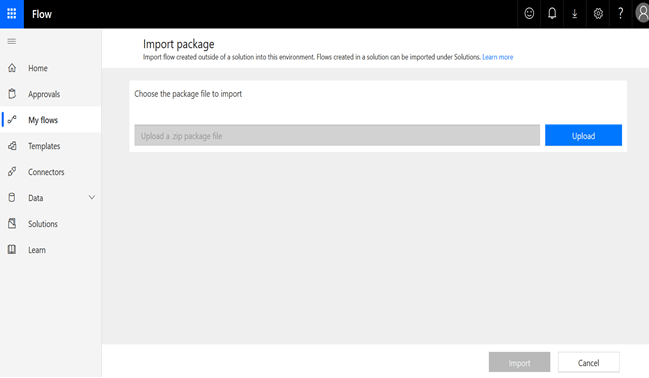
Task: Open Data in the sidebar
Action: (50, 197)
